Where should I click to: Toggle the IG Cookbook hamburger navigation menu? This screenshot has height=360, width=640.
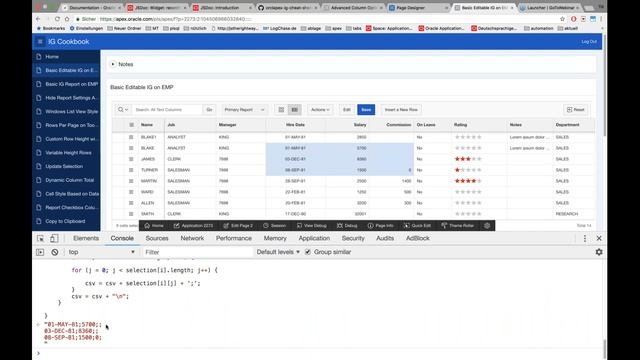click(40, 42)
